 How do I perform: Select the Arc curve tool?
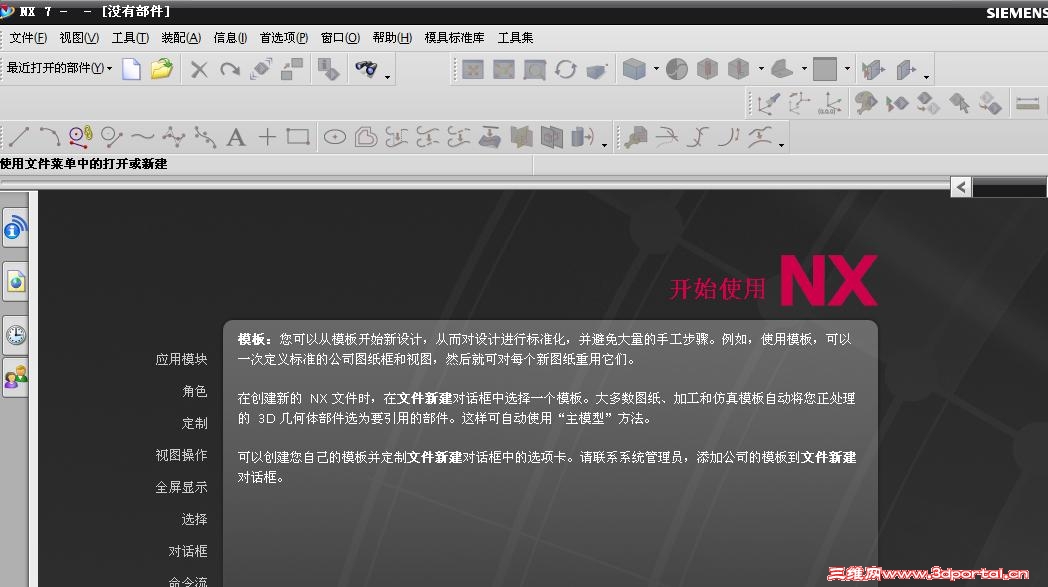pyautogui.click(x=49, y=137)
